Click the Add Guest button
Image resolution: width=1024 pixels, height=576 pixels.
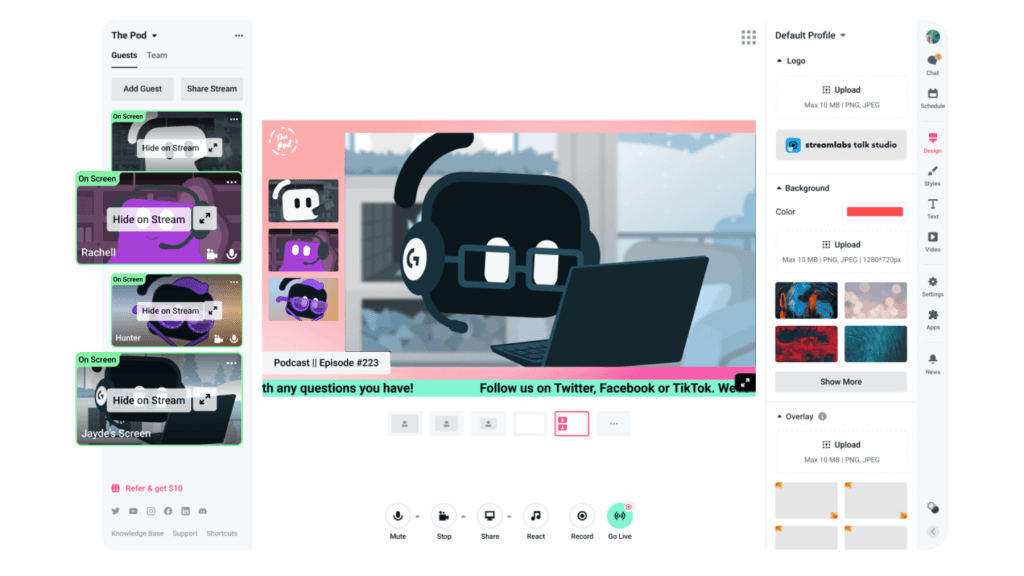click(142, 89)
